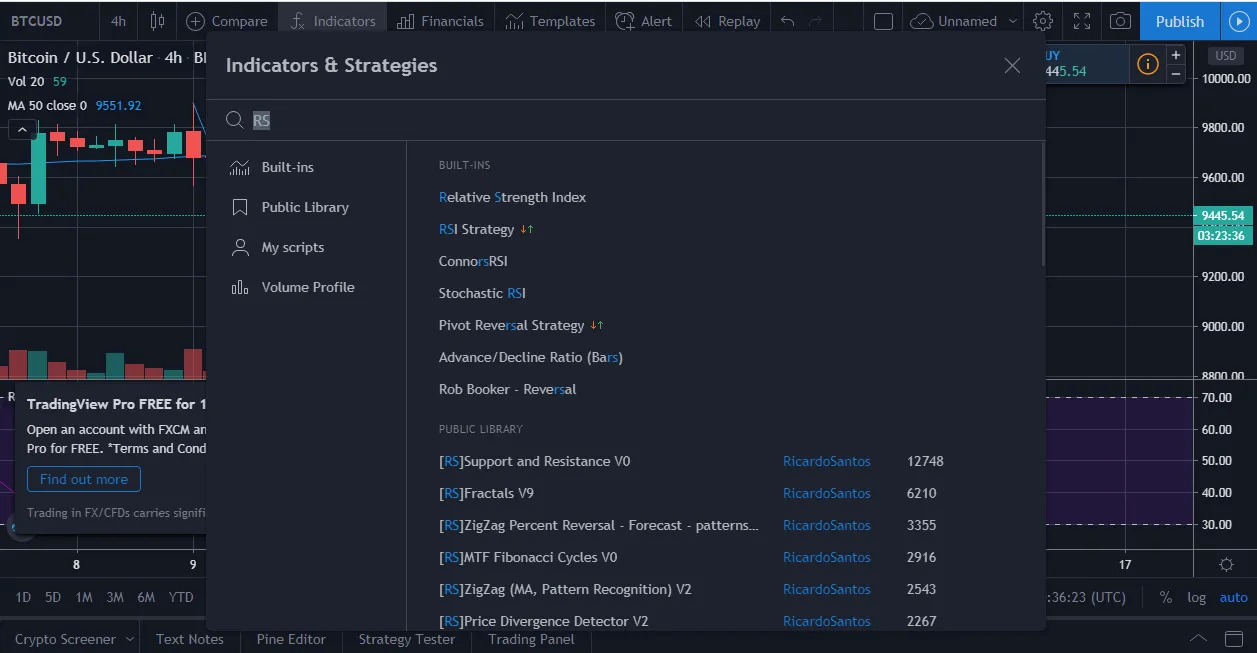1257x653 pixels.
Task: Set range to 6M
Action: pos(146,597)
